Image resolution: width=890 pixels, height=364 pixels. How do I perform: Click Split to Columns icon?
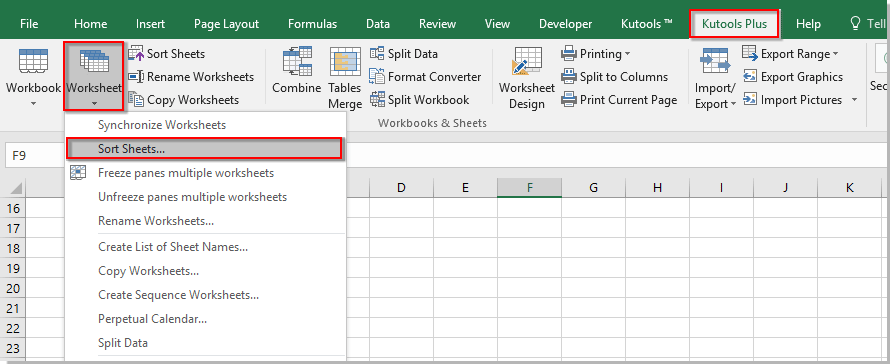pyautogui.click(x=569, y=77)
